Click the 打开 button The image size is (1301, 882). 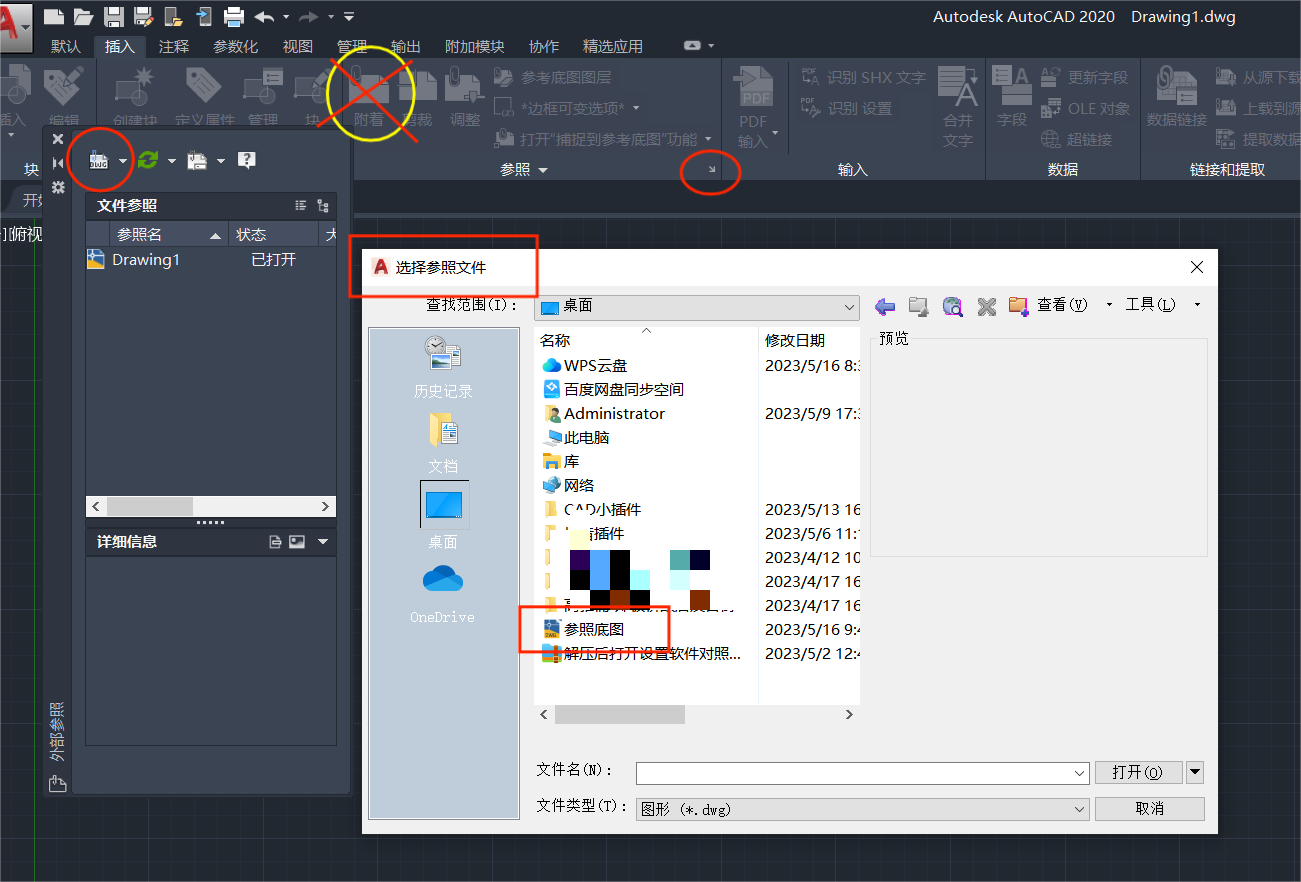(x=1138, y=772)
